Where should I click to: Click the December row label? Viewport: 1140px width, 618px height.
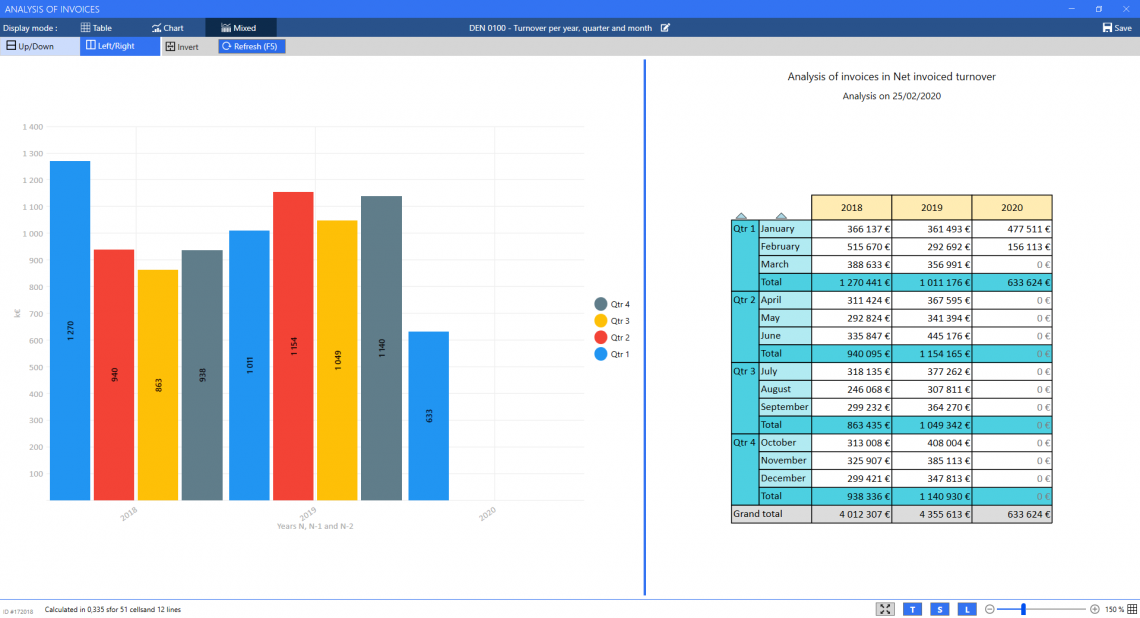[784, 478]
